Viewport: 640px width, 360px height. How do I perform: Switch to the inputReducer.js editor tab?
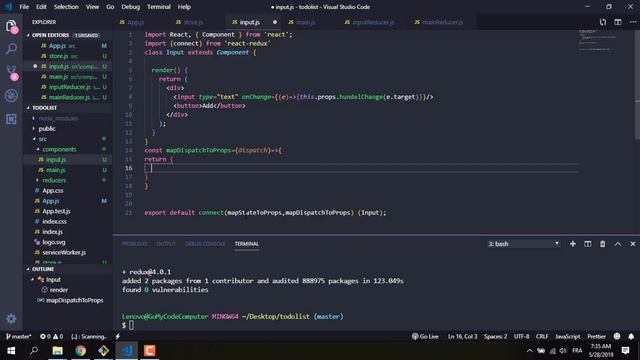373,22
